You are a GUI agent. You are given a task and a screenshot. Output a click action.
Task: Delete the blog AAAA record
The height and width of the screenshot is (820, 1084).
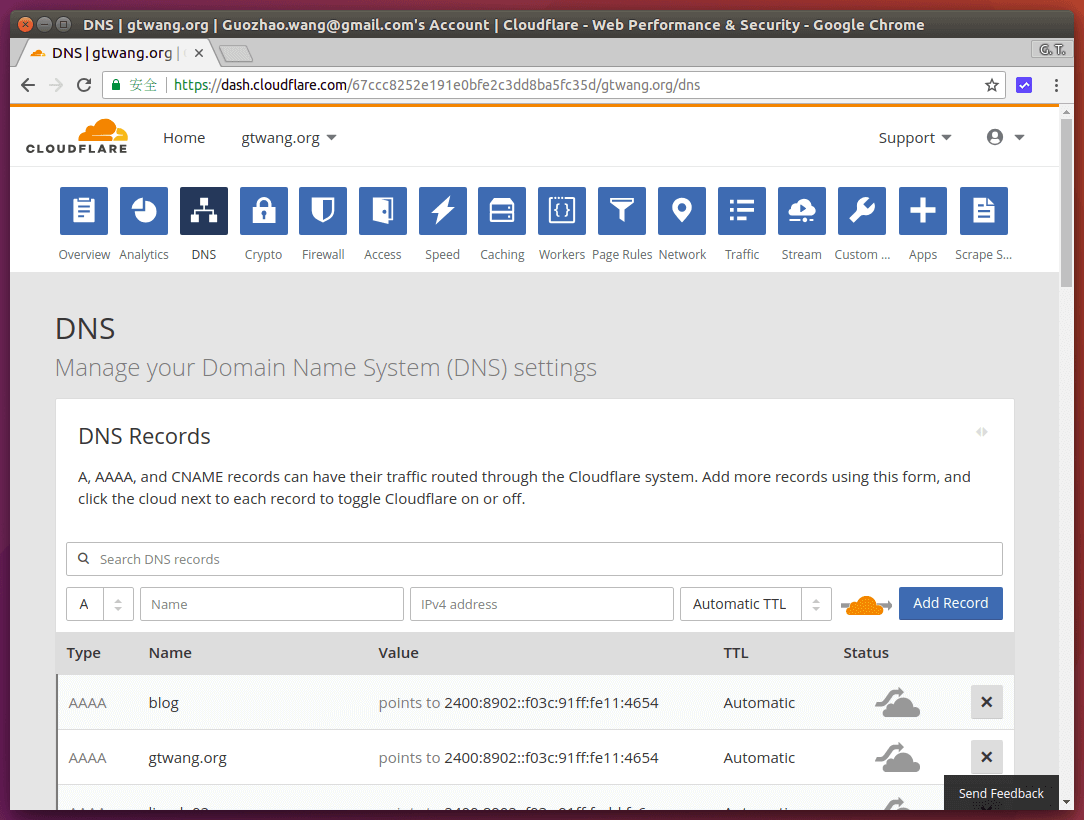click(x=986, y=702)
